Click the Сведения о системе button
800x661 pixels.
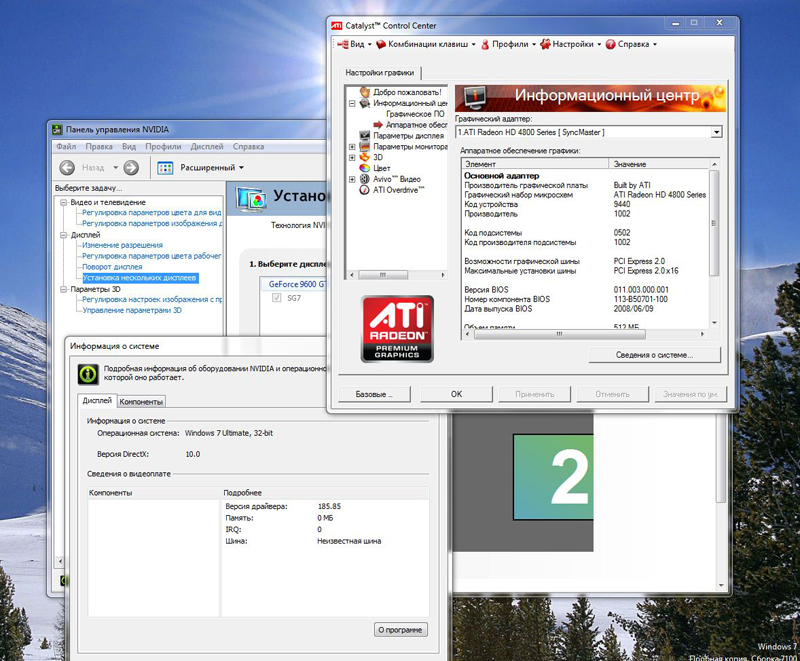(x=654, y=355)
